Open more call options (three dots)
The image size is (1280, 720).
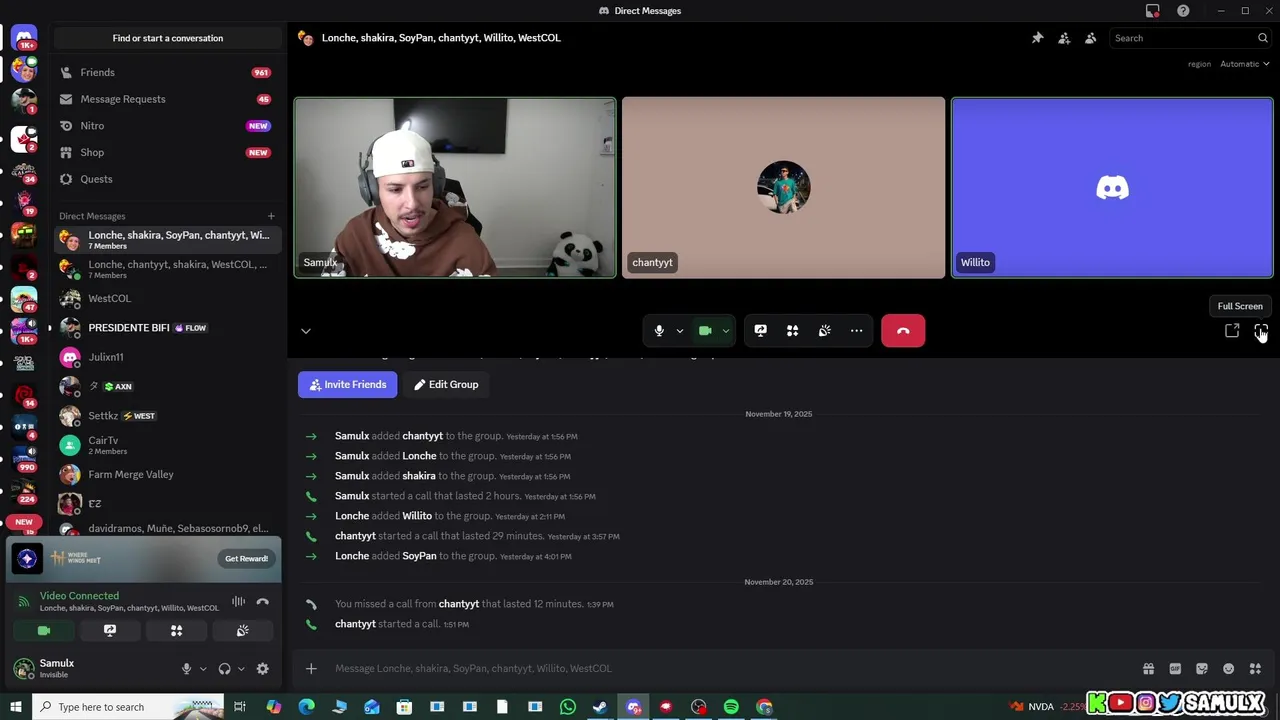pos(856,331)
